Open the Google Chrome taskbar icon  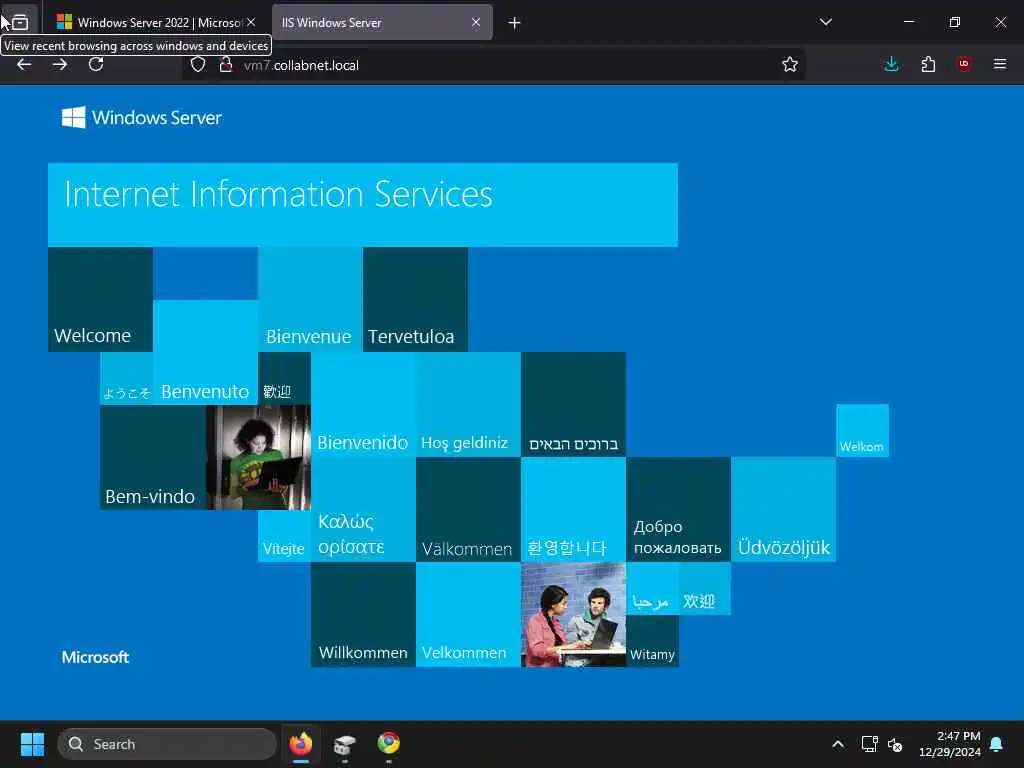[x=389, y=744]
